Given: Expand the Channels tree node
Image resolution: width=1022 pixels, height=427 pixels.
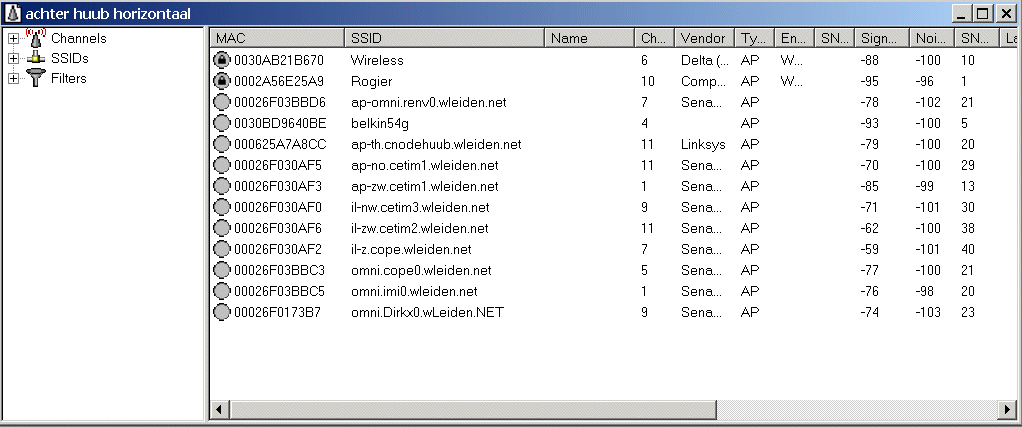Looking at the screenshot, I should (x=13, y=39).
